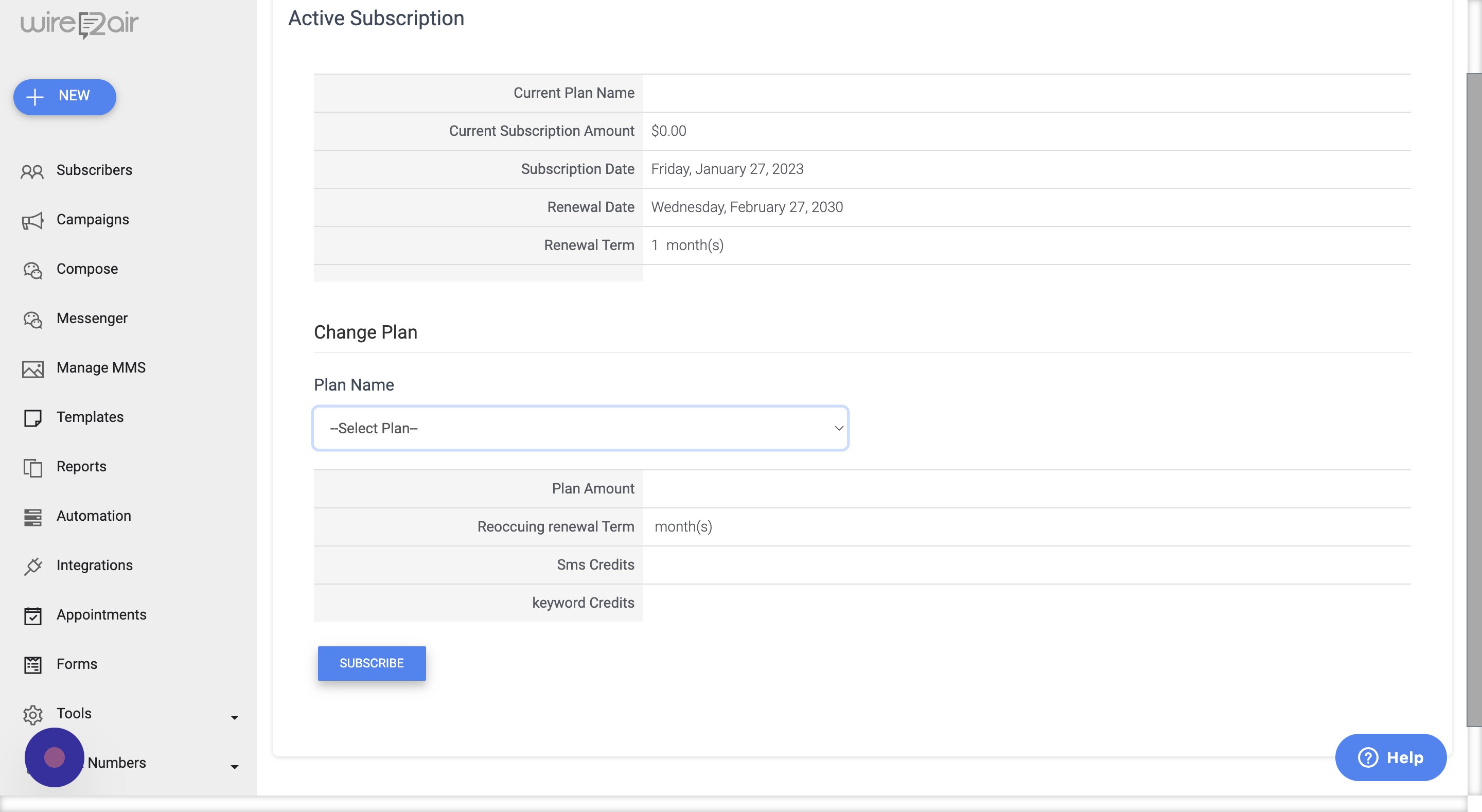Click the SUBSCRIBE button

tap(372, 663)
